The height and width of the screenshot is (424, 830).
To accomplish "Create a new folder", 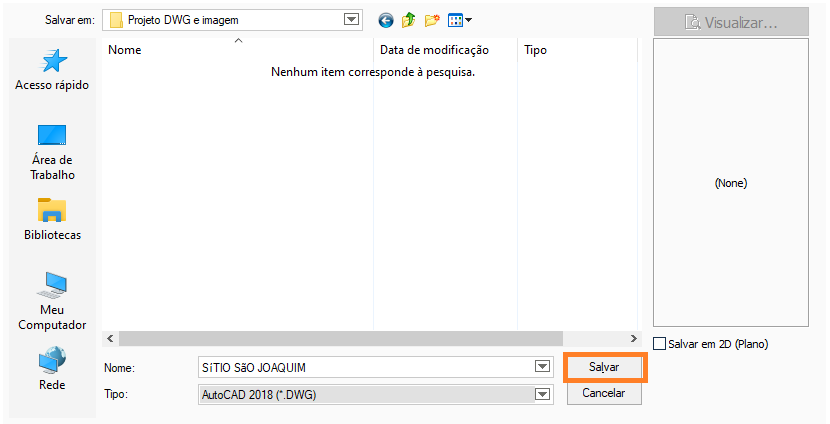I will (432, 20).
